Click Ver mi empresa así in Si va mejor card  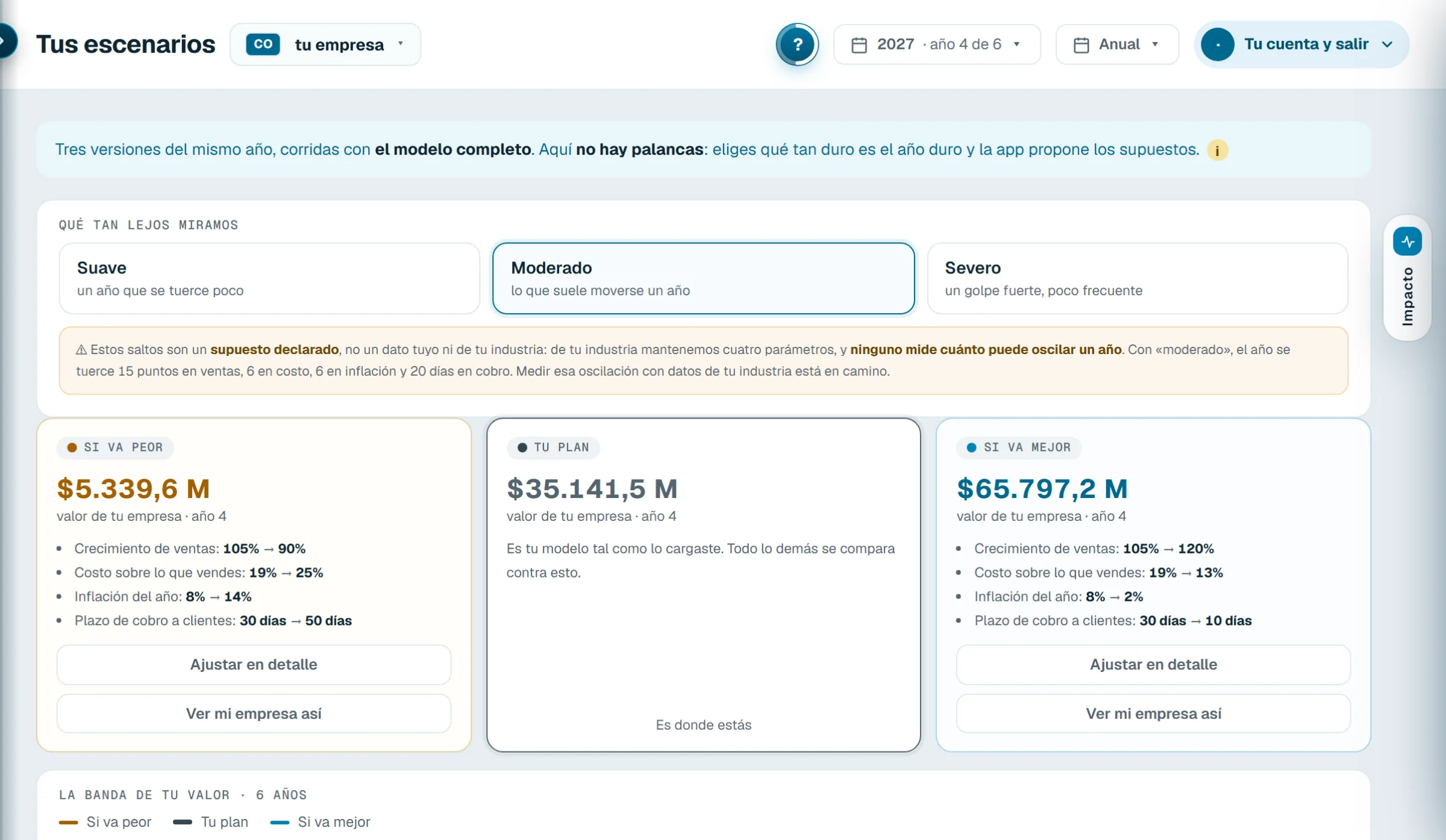point(1153,714)
